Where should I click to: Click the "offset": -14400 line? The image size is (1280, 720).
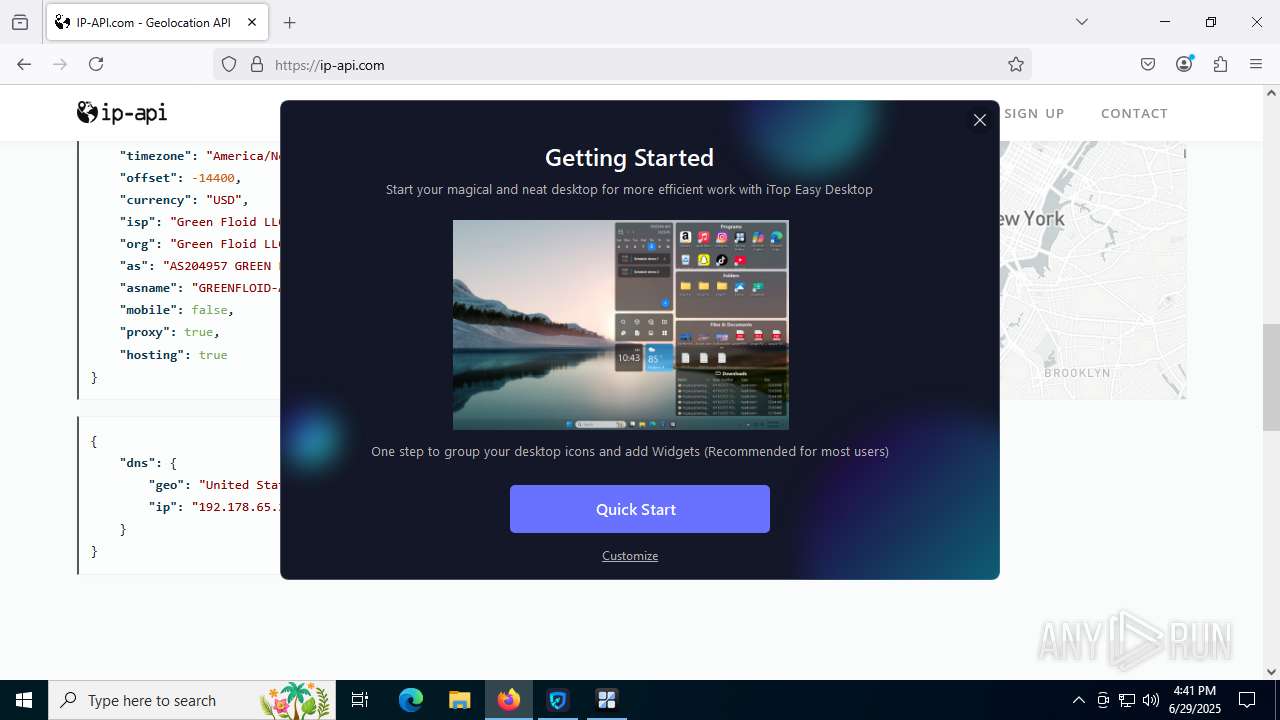click(180, 178)
